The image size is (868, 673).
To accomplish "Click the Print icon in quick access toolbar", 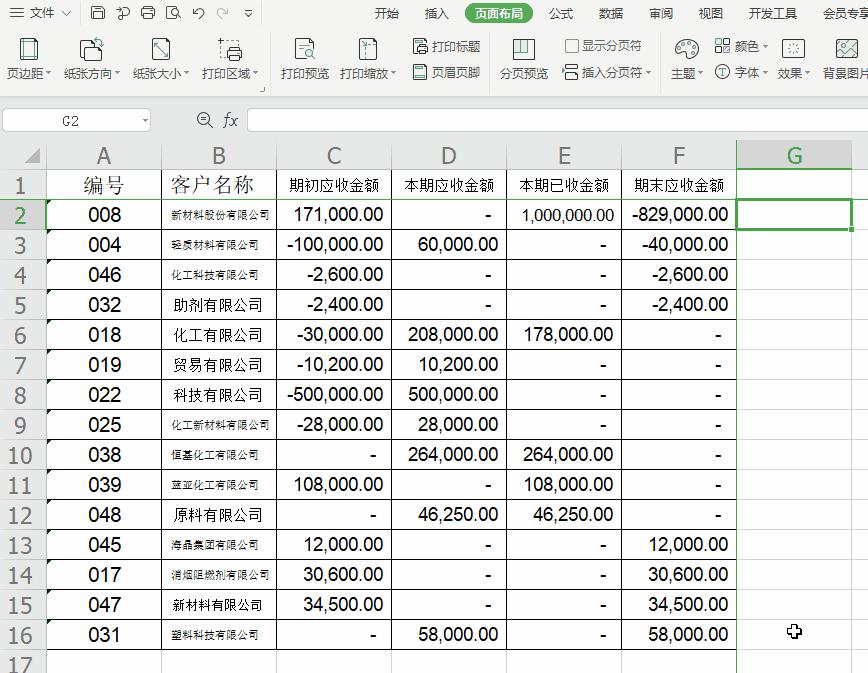I will click(x=147, y=12).
